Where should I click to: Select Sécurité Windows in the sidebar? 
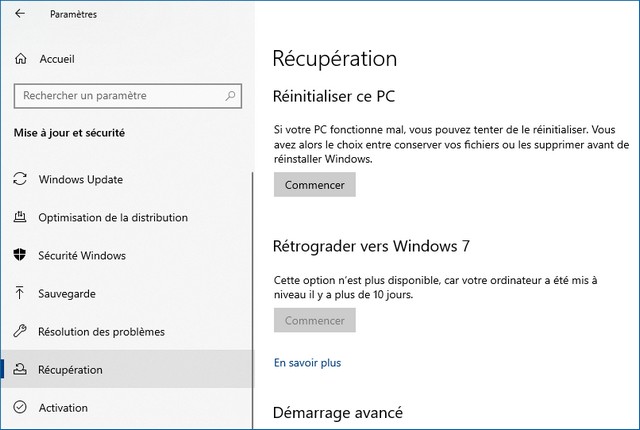[x=82, y=256]
